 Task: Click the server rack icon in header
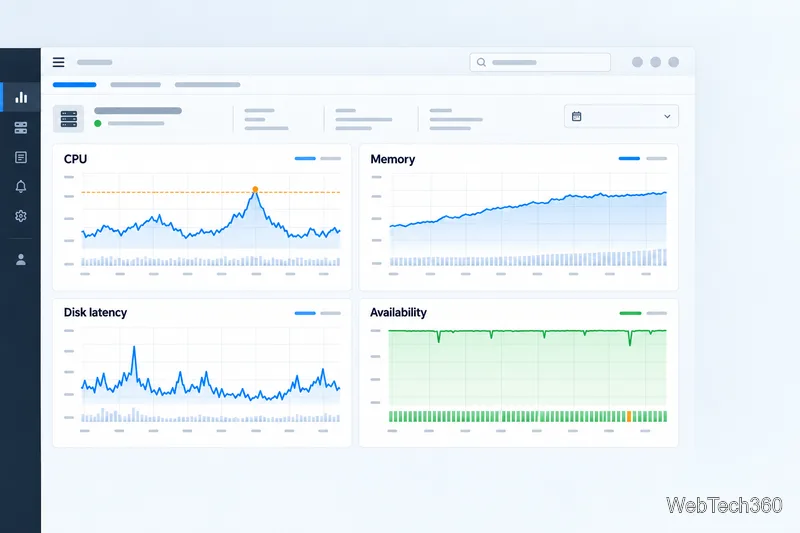pyautogui.click(x=68, y=118)
